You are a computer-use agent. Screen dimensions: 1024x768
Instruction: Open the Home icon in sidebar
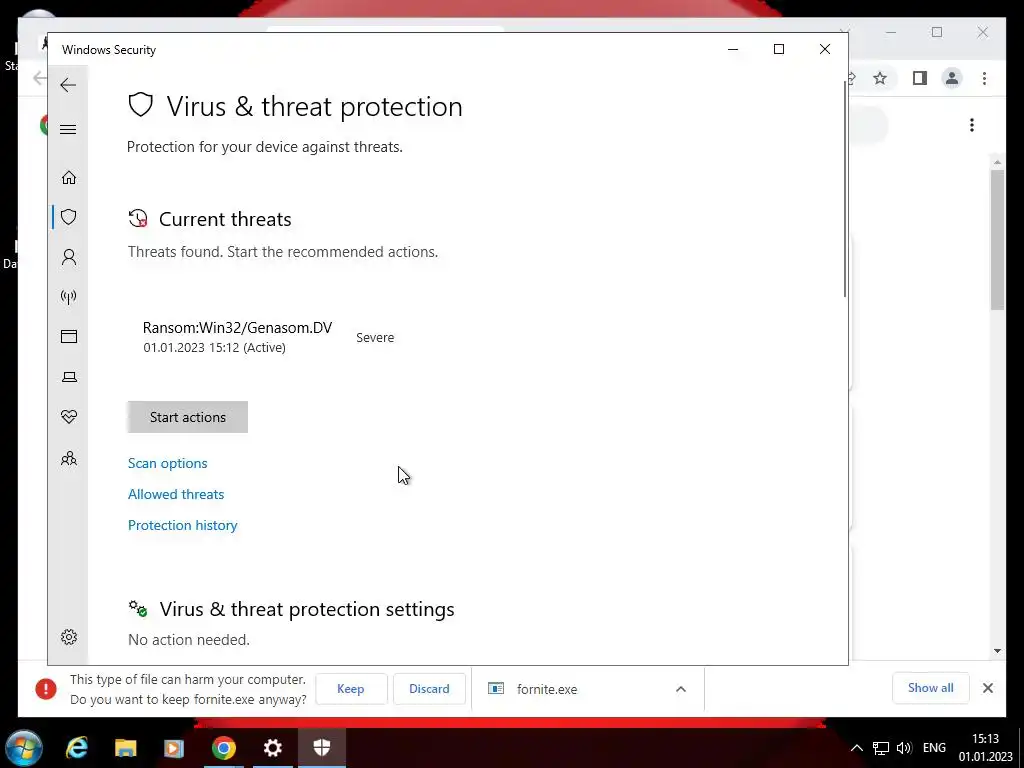coord(69,178)
